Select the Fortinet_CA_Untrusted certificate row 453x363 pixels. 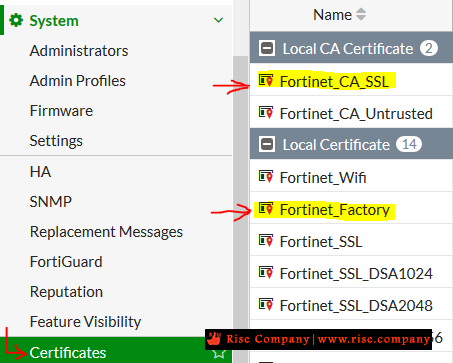[x=351, y=112]
